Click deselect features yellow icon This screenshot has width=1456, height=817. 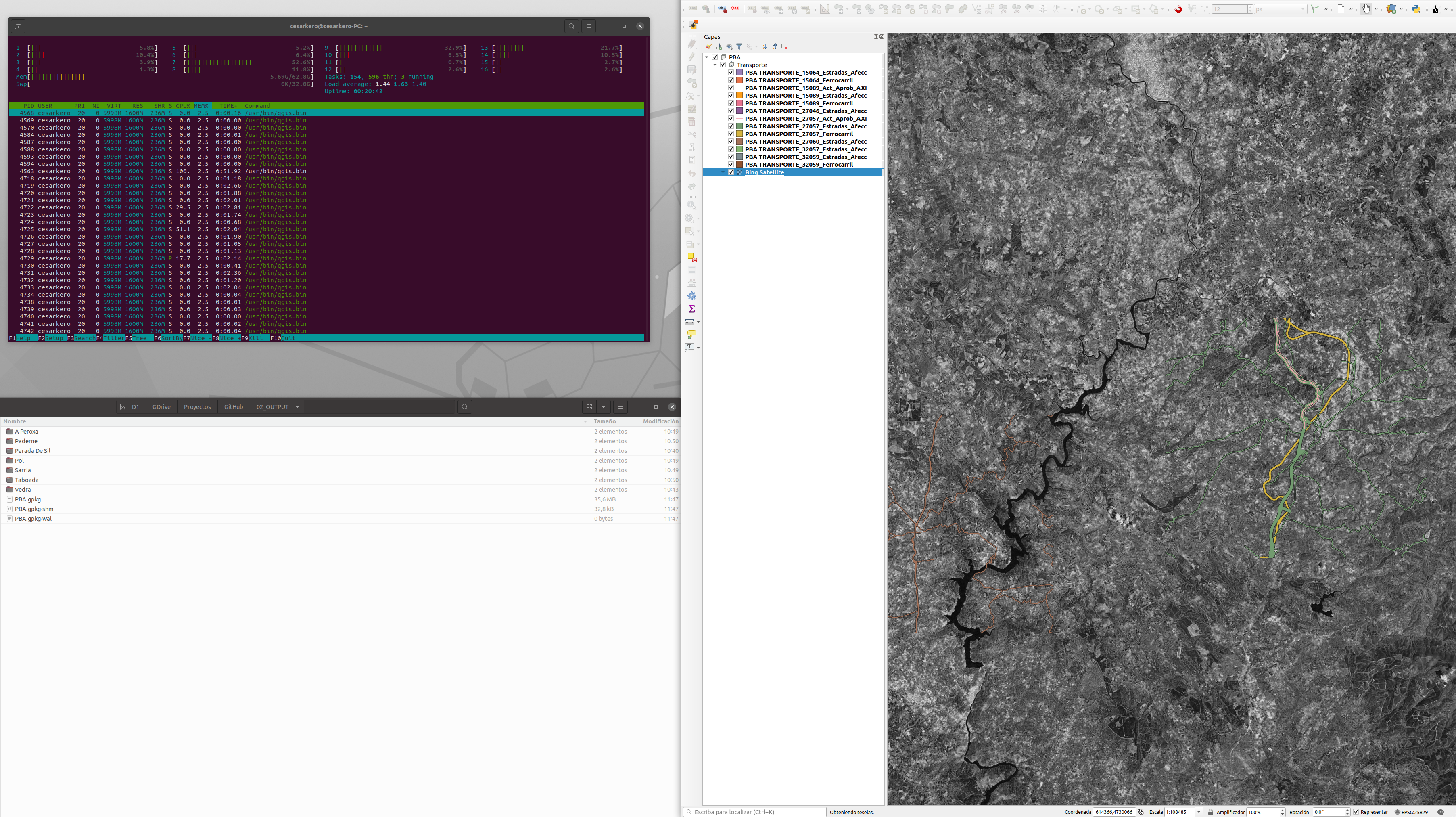[x=691, y=257]
